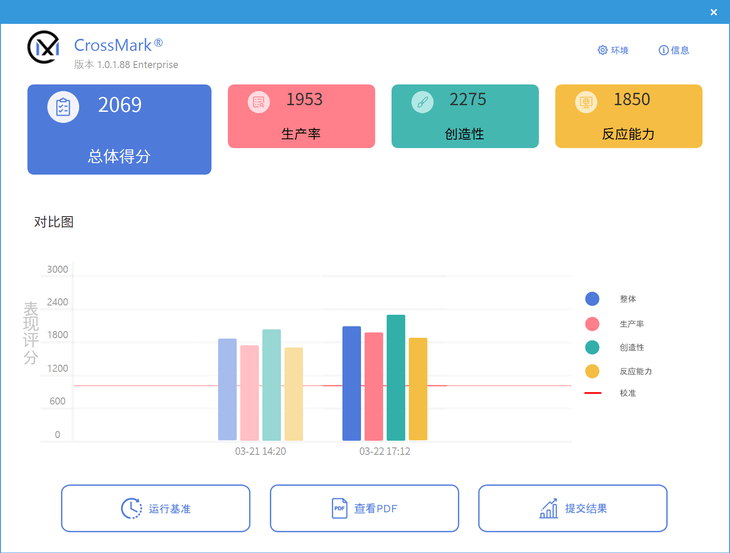Open report via 查看PDF button

pos(364,508)
